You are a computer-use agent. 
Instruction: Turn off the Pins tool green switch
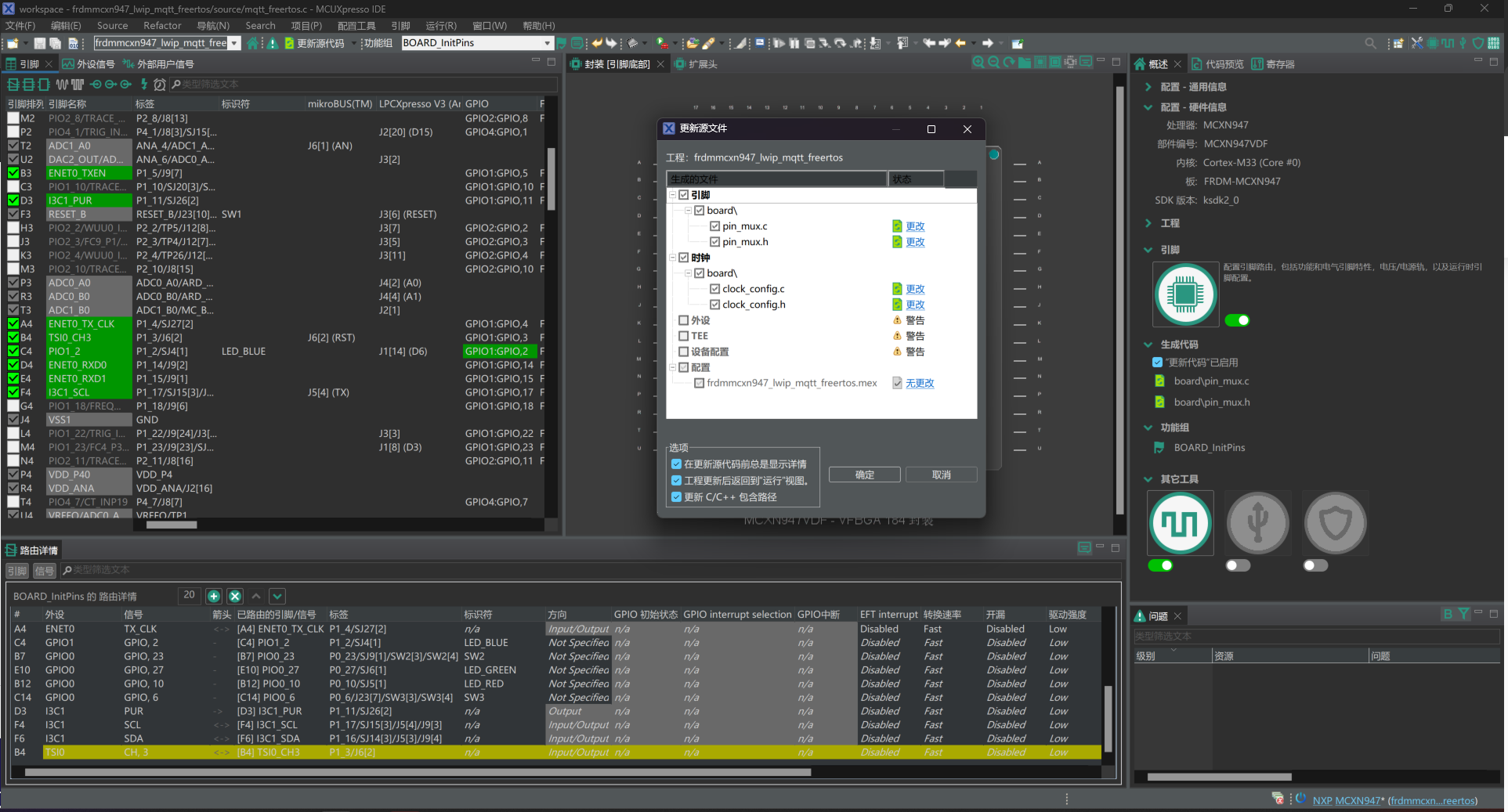[x=1238, y=320]
